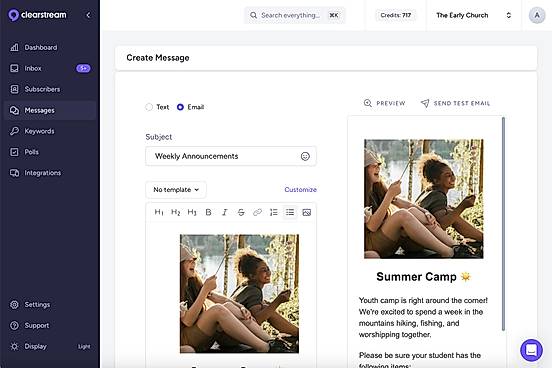Click the Weekly Announcements subject field
Image resolution: width=552 pixels, height=368 pixels.
[231, 156]
